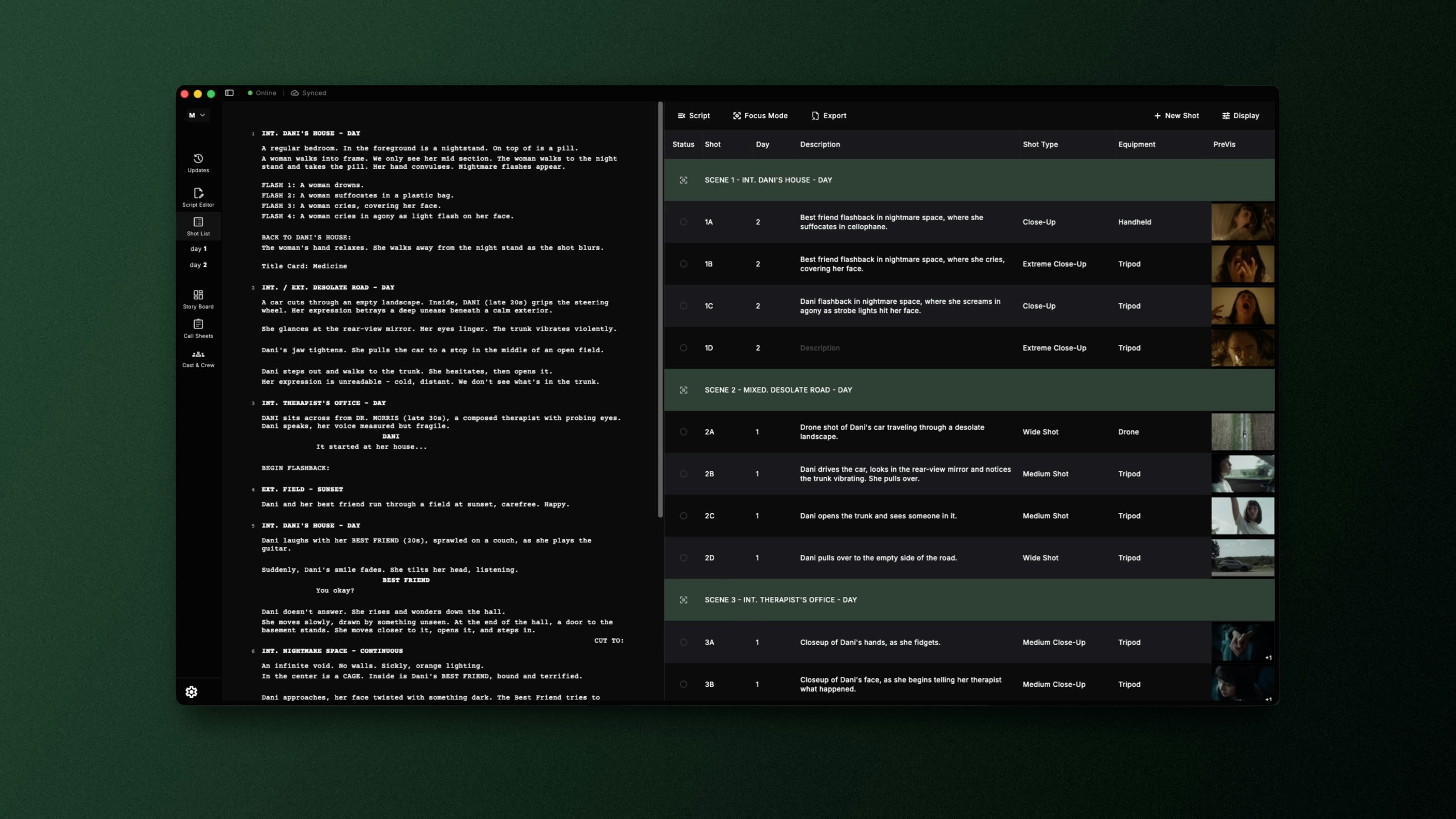The width and height of the screenshot is (1456, 819).
Task: Toggle the sidebar panel icon in title bar
Action: point(229,93)
